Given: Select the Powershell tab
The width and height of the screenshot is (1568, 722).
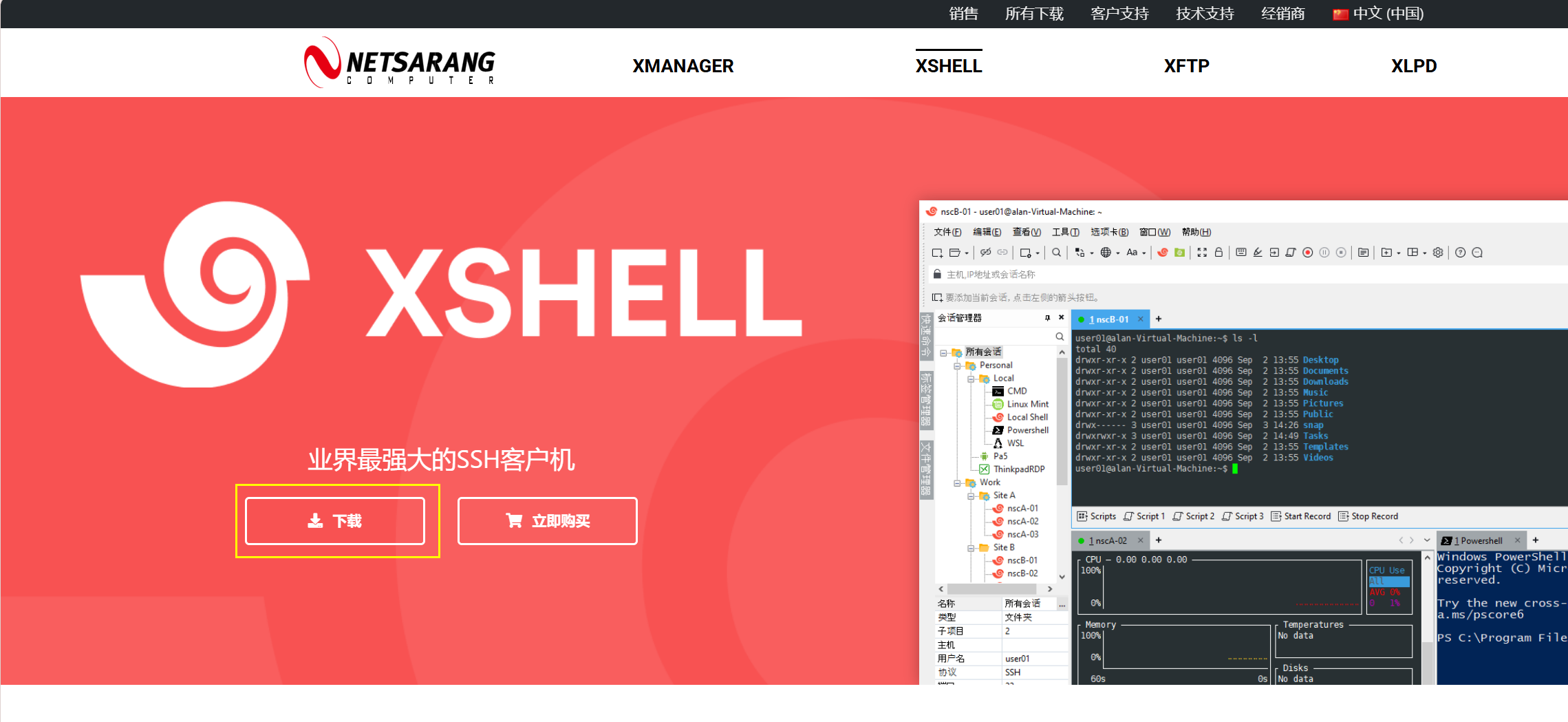Looking at the screenshot, I should point(1480,540).
